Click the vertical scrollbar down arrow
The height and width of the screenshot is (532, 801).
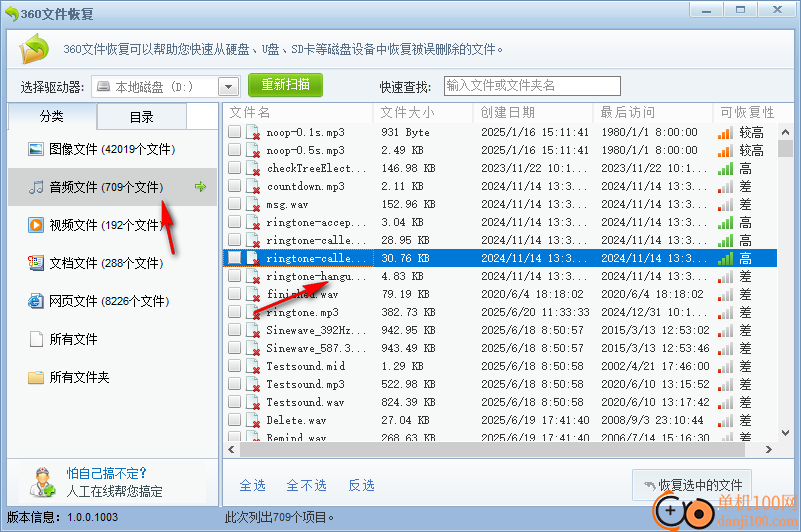point(785,433)
